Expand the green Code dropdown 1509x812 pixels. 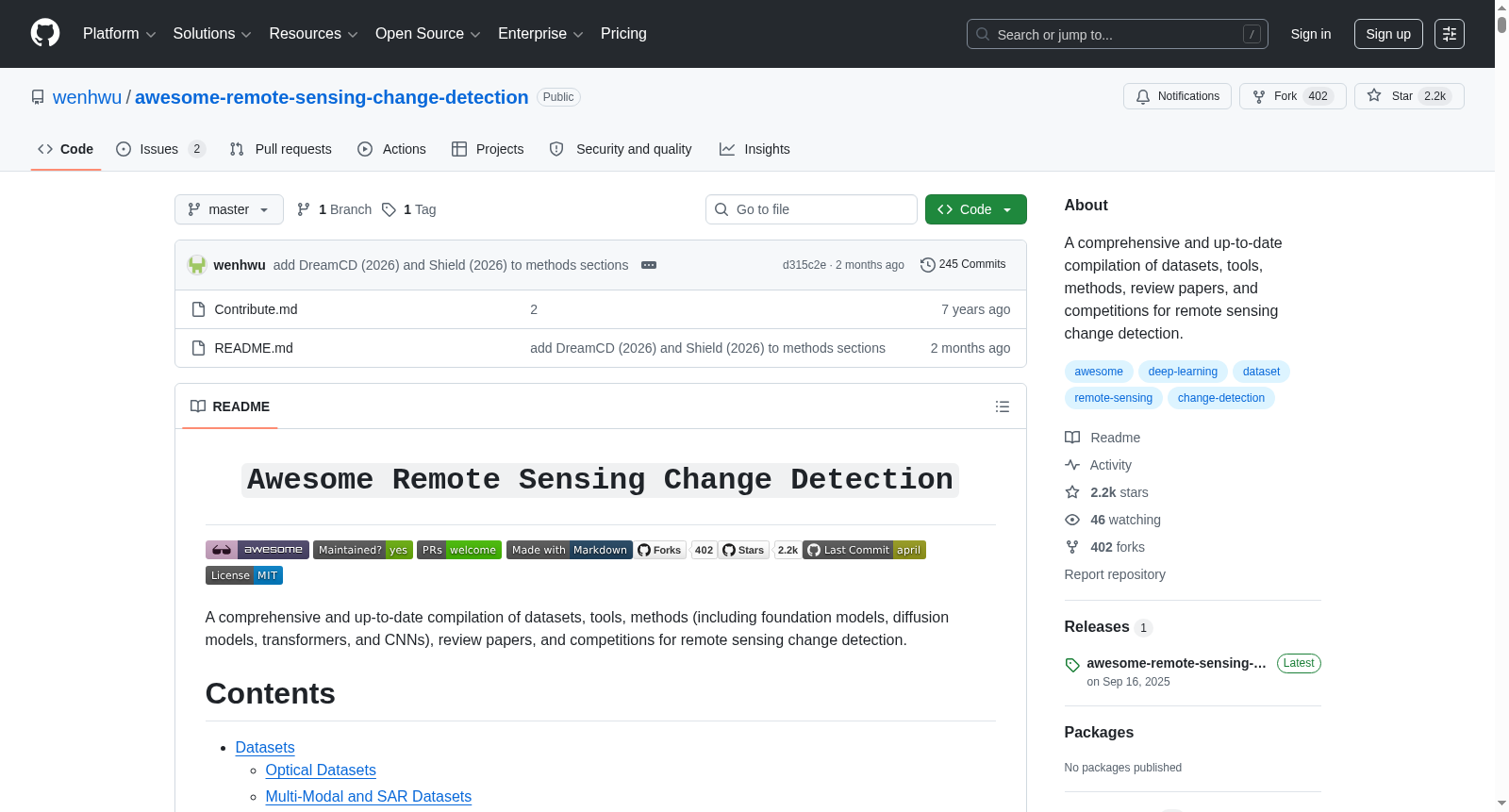tap(975, 209)
